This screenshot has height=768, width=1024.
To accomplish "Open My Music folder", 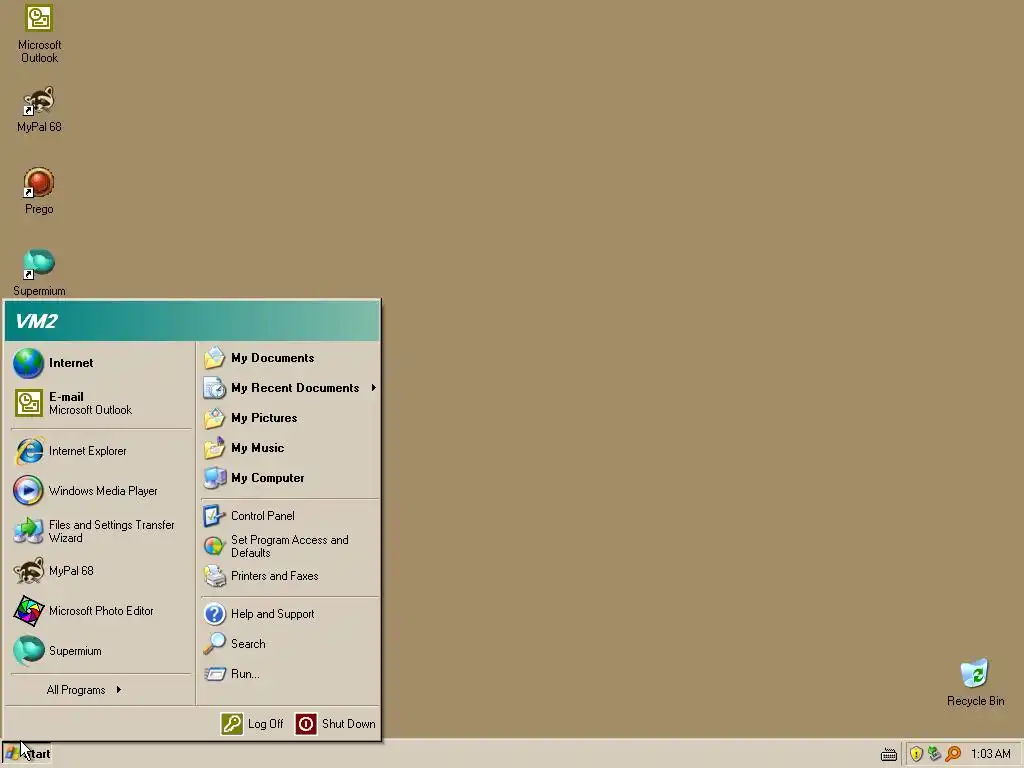I will tap(289, 448).
